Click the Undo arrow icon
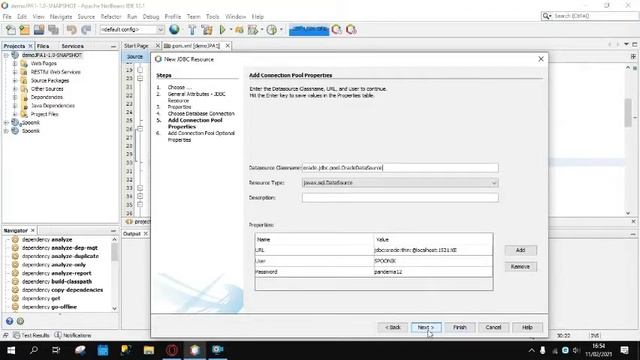The height and width of the screenshot is (360, 640). (x=72, y=30)
